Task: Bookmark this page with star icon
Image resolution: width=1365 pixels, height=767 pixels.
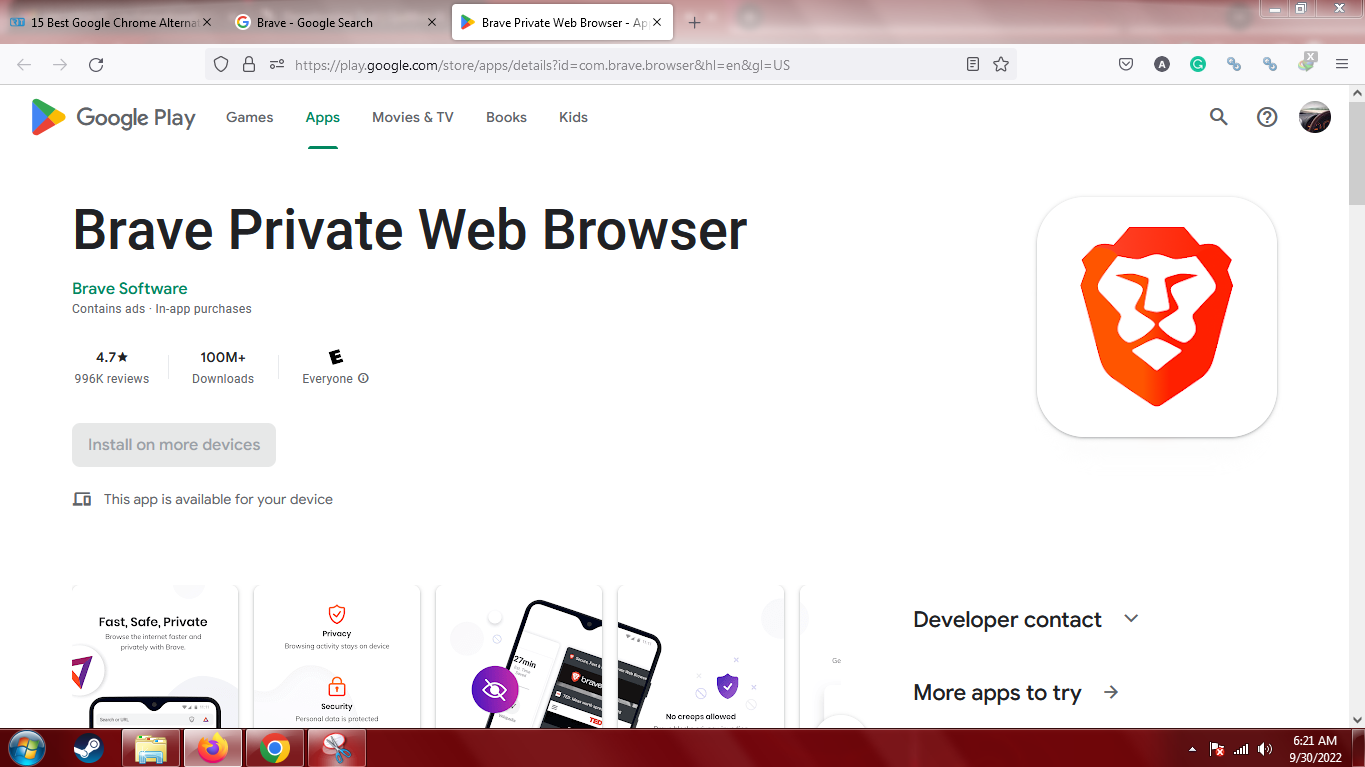Action: (x=1001, y=65)
